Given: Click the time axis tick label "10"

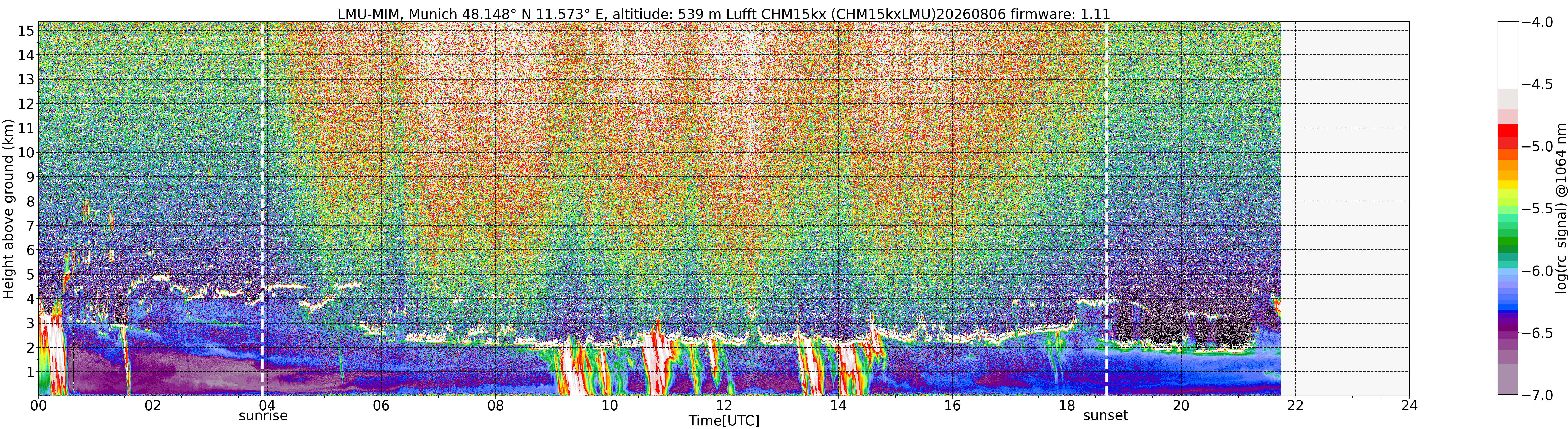Looking at the screenshot, I should (610, 406).
